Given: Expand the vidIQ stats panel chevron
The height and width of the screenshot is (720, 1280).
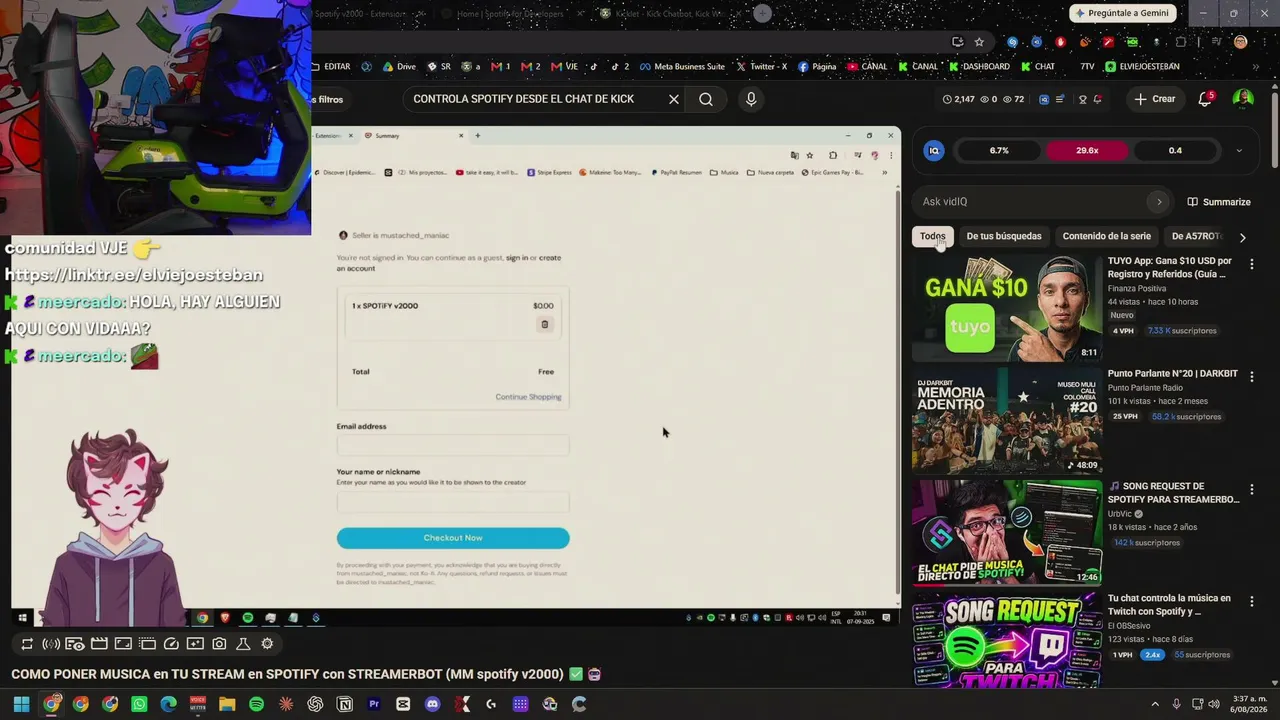Looking at the screenshot, I should (1239, 151).
